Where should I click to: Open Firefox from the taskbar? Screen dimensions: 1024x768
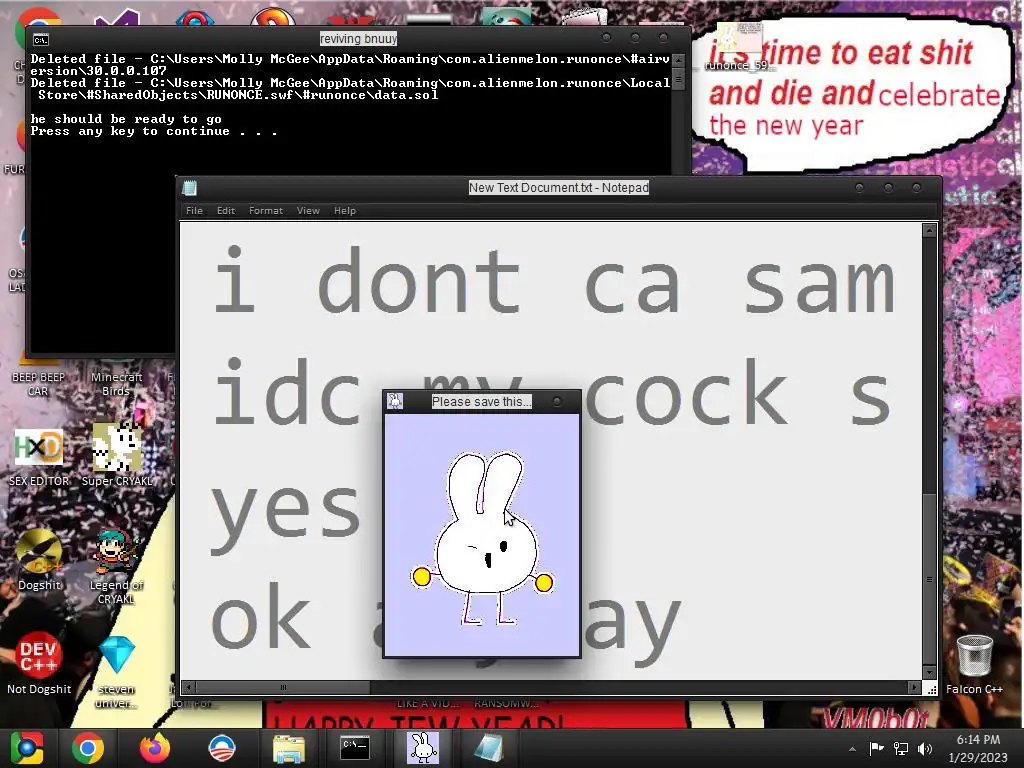tap(155, 748)
